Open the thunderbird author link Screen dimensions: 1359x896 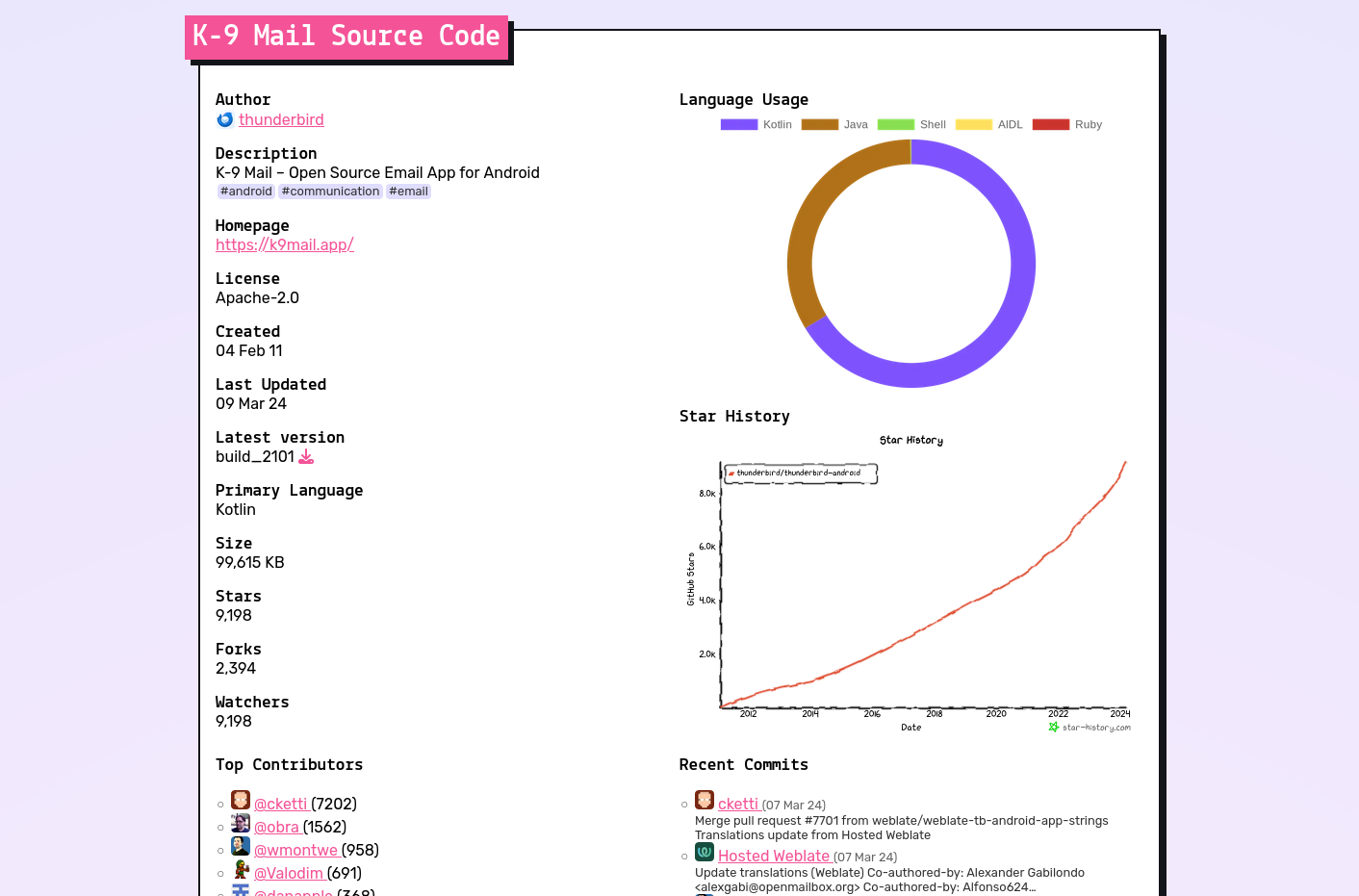(x=281, y=119)
